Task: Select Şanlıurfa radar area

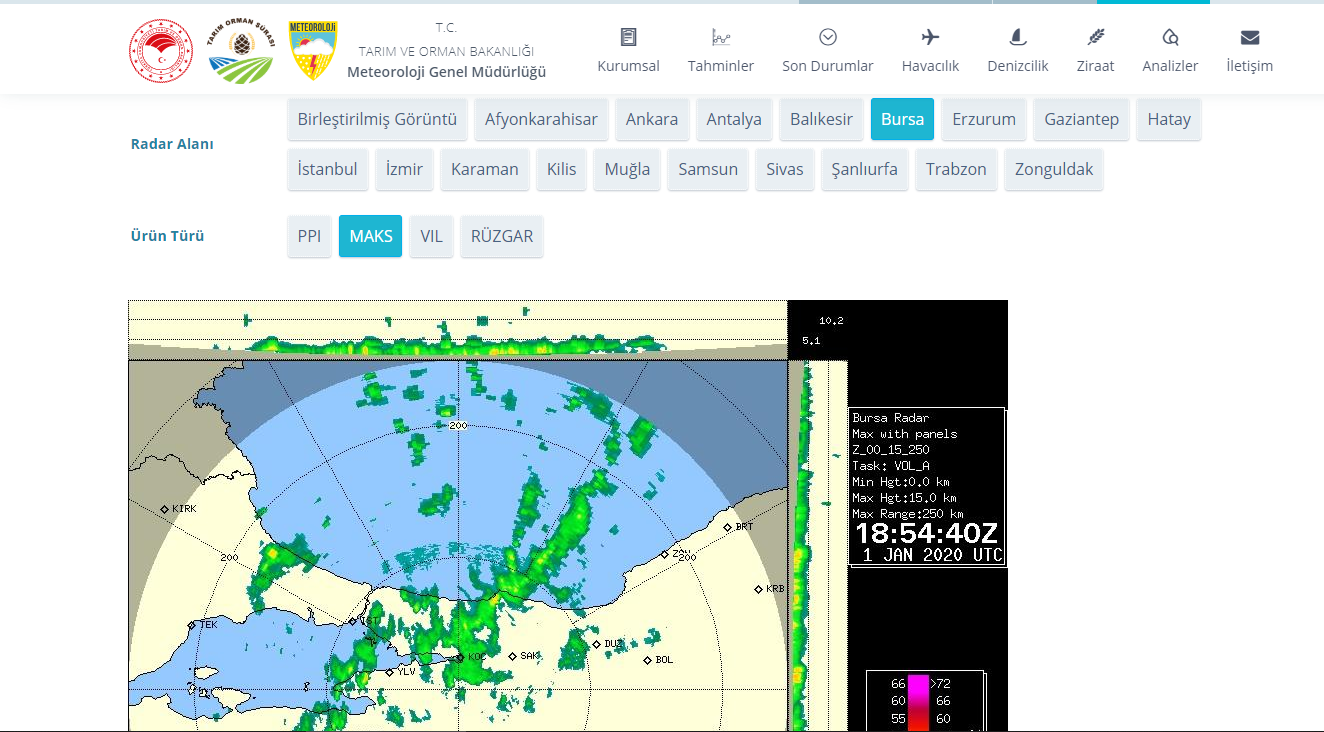Action: 865,169
